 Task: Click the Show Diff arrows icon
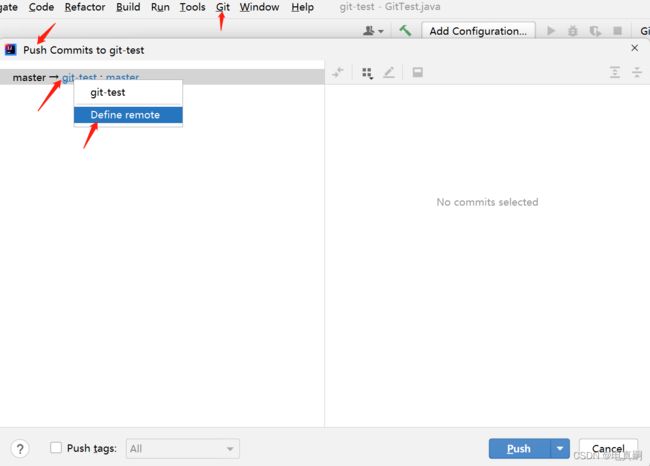338,73
